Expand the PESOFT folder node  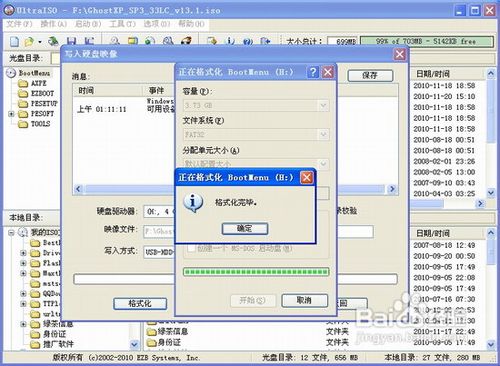(x=11, y=114)
